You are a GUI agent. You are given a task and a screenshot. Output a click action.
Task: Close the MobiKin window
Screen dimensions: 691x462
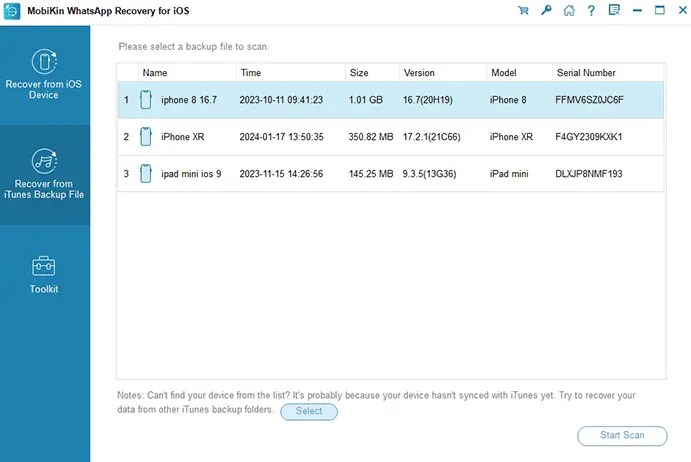(683, 10)
